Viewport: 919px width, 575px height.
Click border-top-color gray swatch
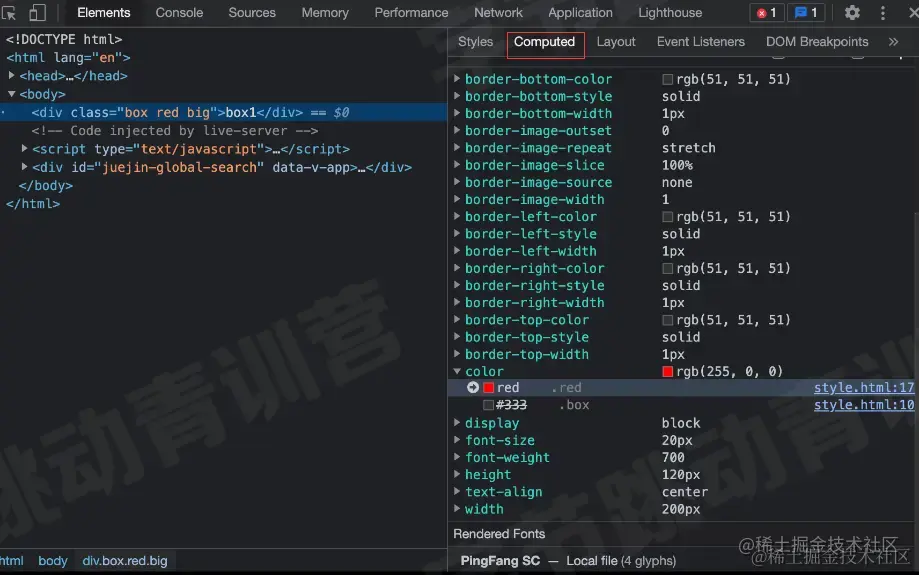click(x=667, y=320)
